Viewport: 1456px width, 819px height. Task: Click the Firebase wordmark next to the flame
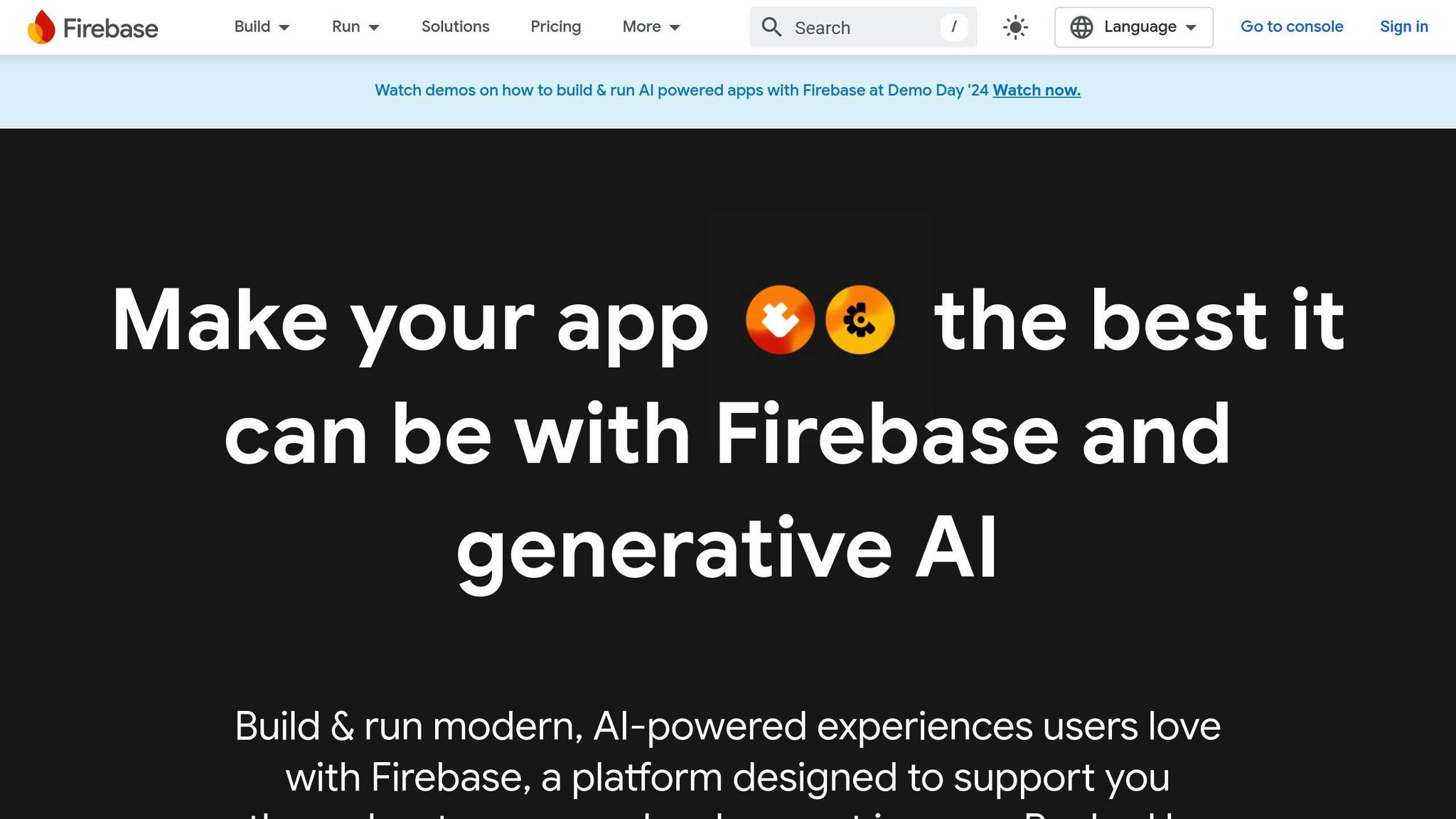pyautogui.click(x=110, y=28)
